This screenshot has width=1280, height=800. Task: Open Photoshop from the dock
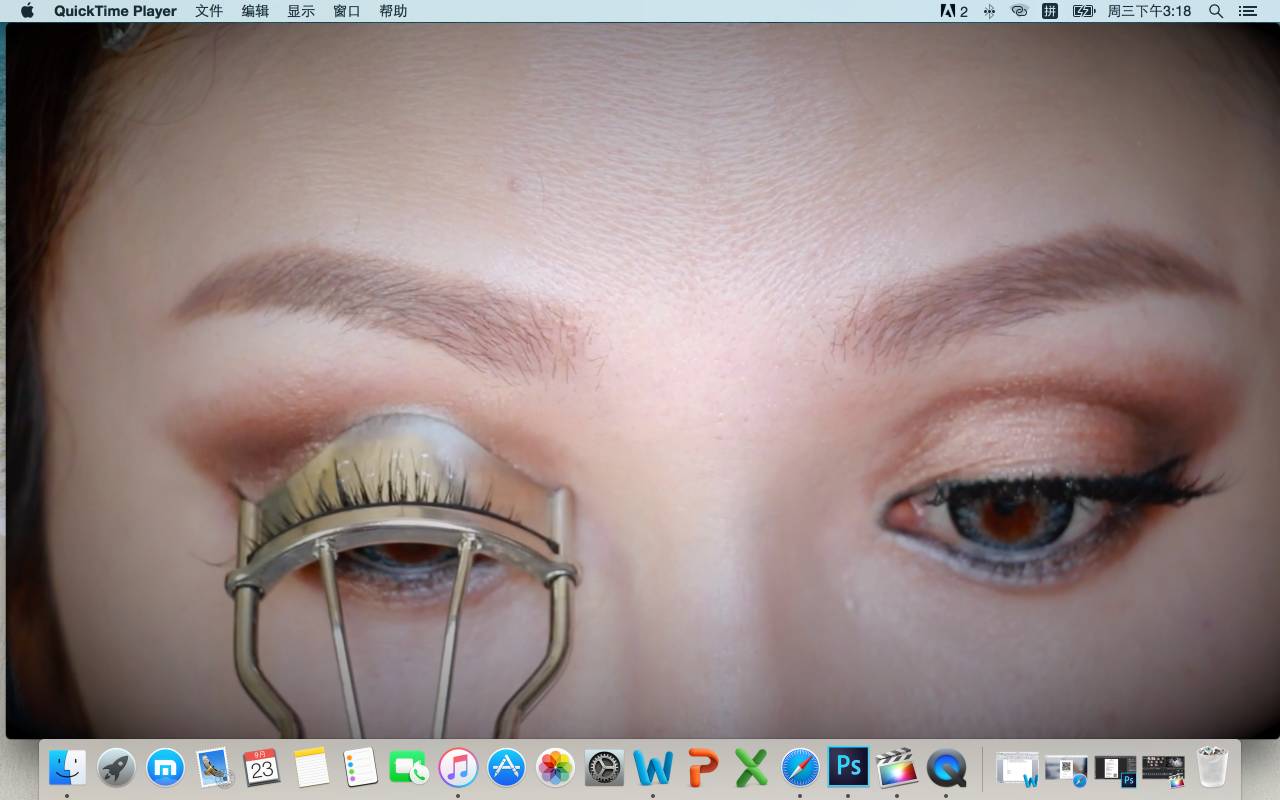848,767
